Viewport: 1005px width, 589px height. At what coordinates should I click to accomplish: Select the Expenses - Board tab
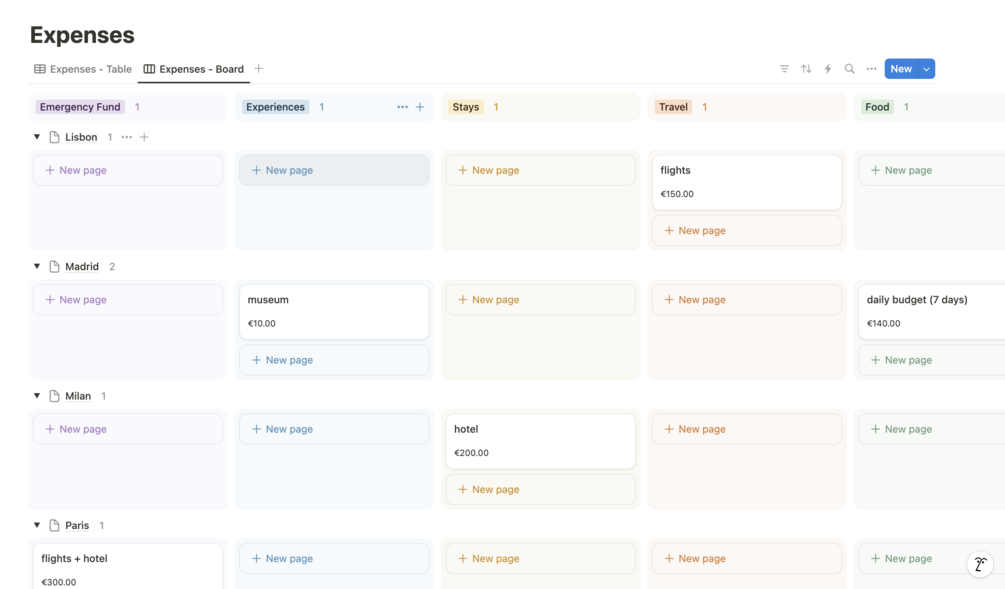tap(194, 69)
